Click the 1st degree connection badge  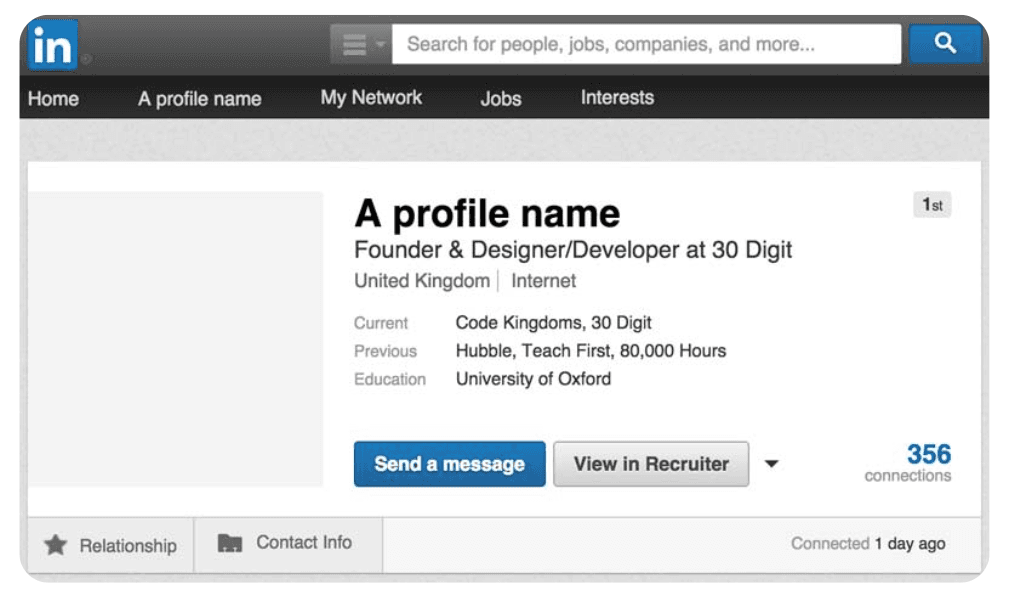[x=931, y=204]
